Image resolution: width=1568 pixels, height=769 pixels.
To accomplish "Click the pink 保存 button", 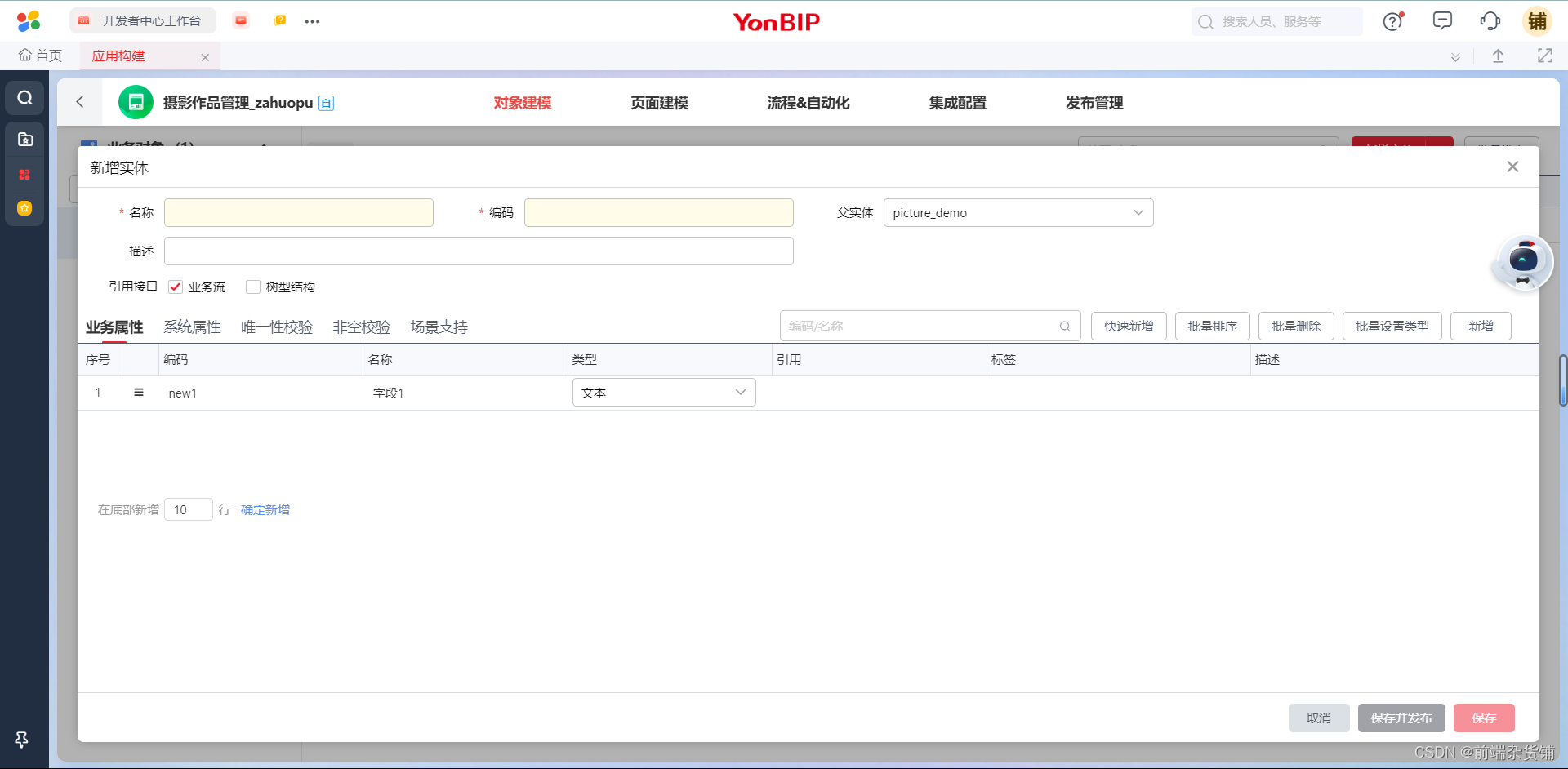I will click(x=1484, y=718).
